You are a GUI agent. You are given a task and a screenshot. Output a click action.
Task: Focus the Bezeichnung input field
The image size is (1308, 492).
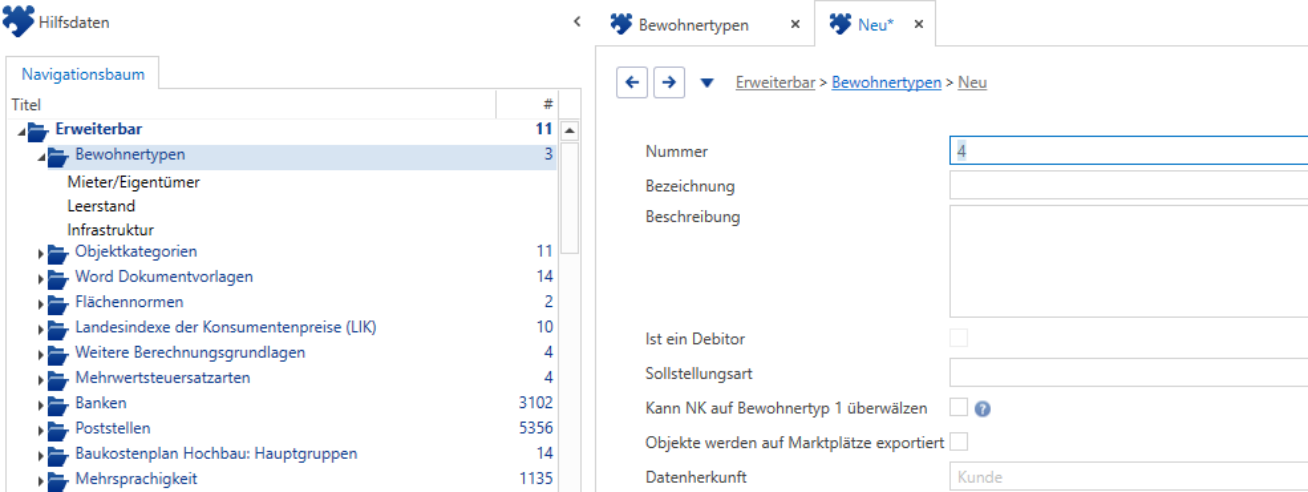pos(1128,185)
